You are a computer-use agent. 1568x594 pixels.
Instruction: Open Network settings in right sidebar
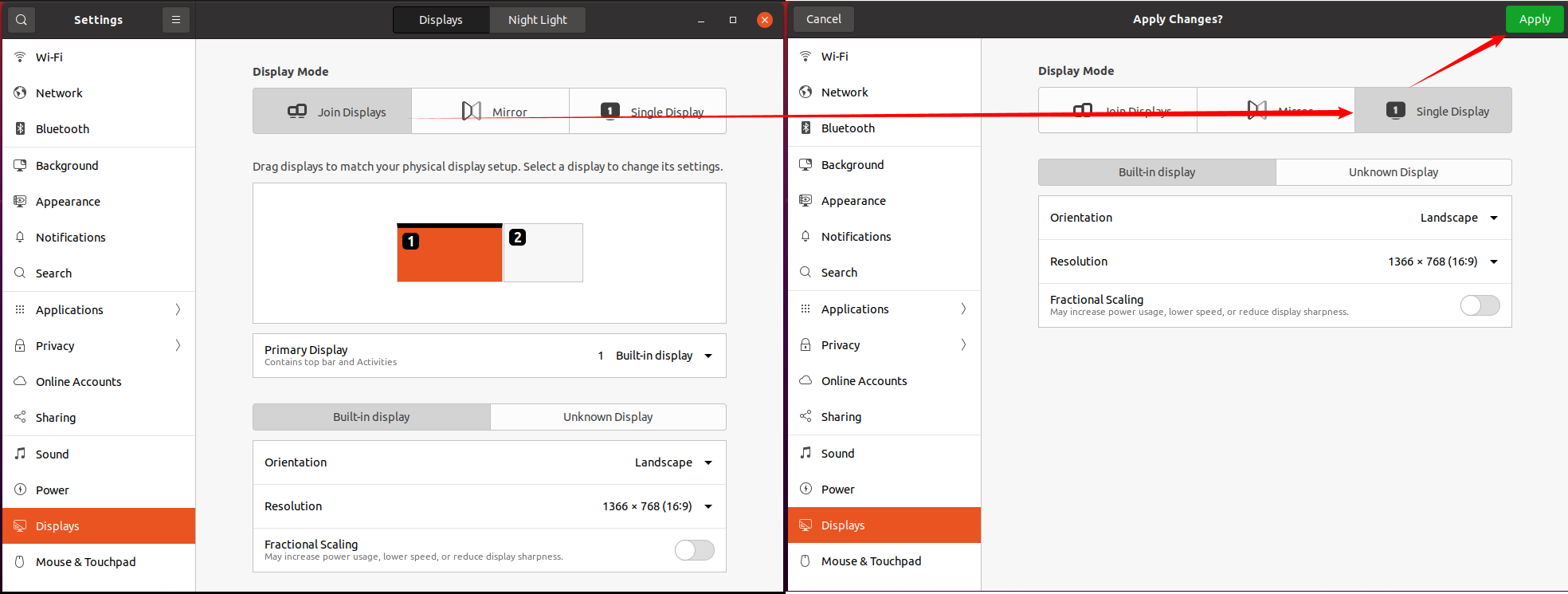pyautogui.click(x=884, y=92)
